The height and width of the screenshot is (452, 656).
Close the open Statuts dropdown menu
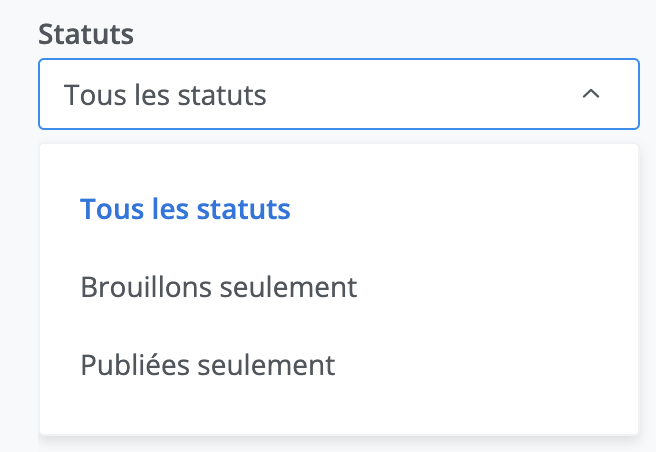coord(591,94)
